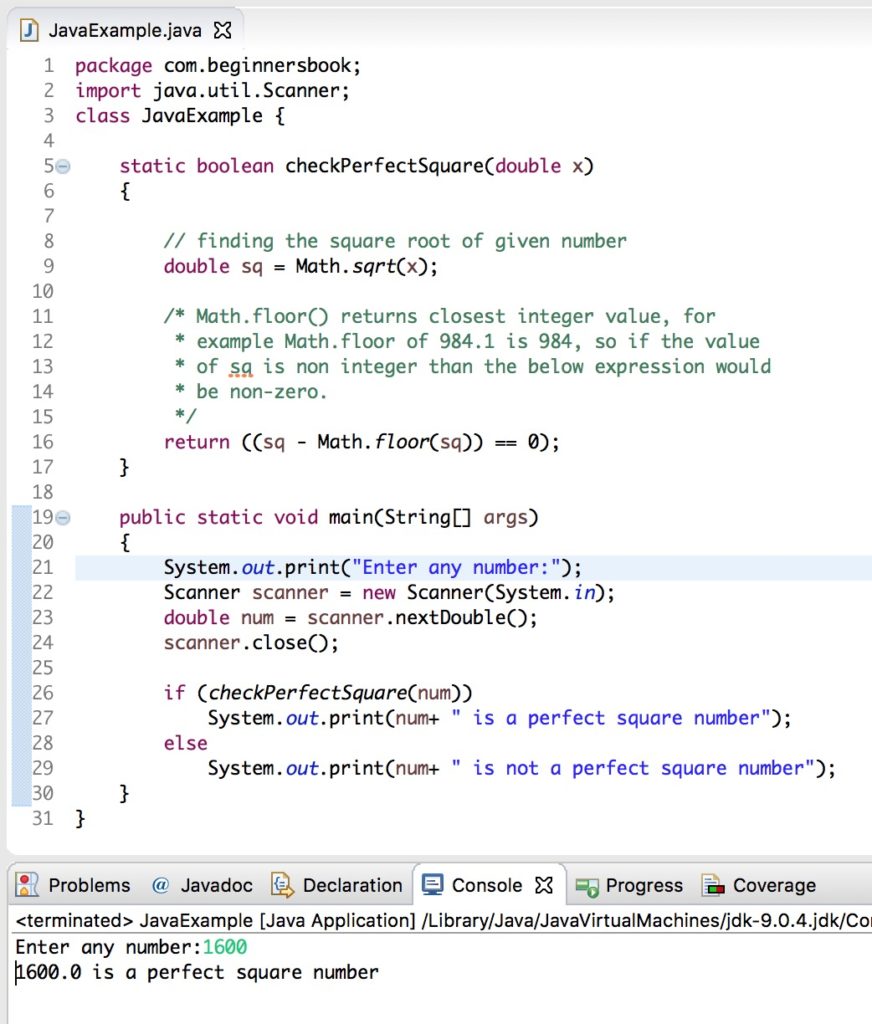Click the Coverage view icon

[x=713, y=885]
